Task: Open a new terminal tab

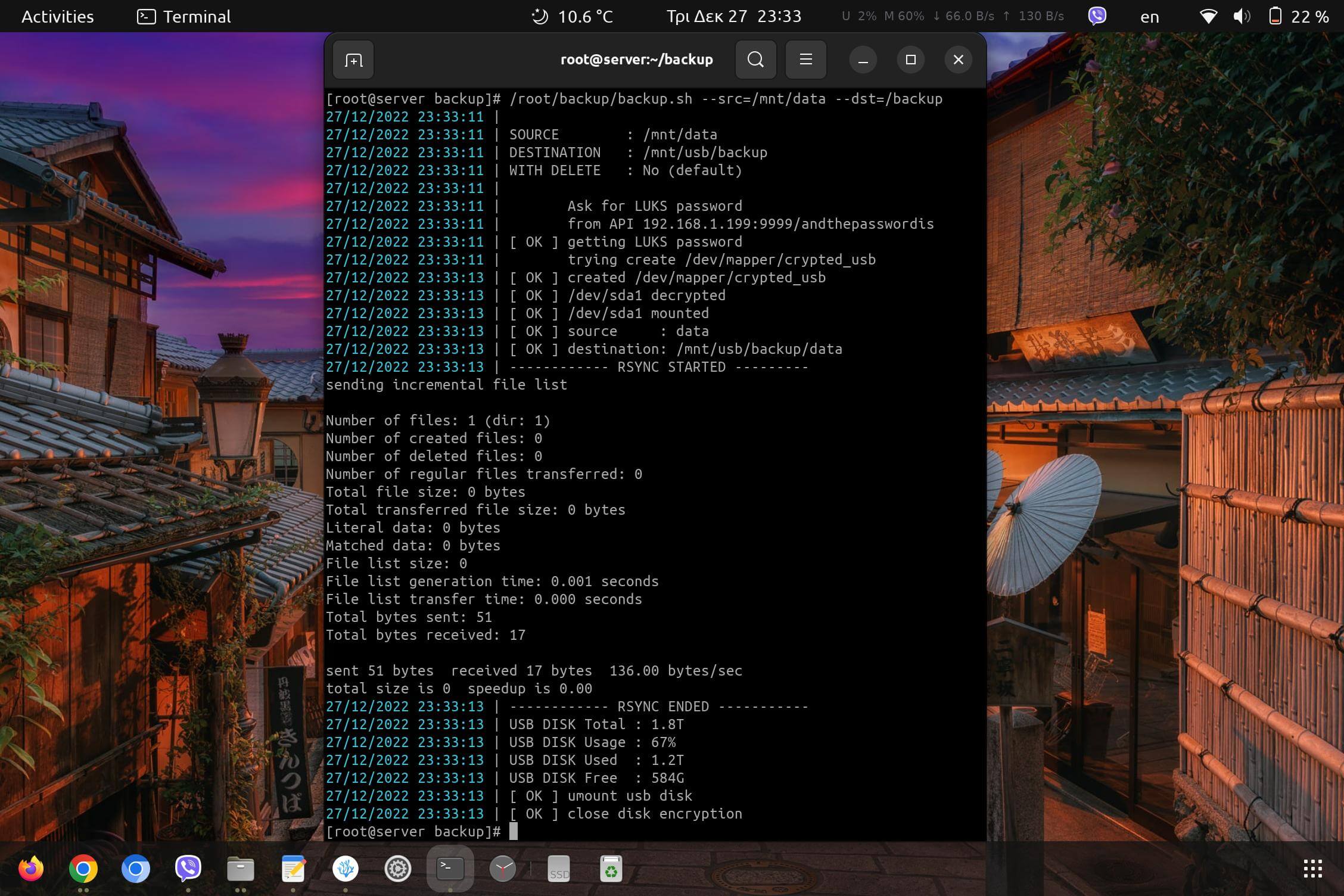Action: tap(353, 60)
